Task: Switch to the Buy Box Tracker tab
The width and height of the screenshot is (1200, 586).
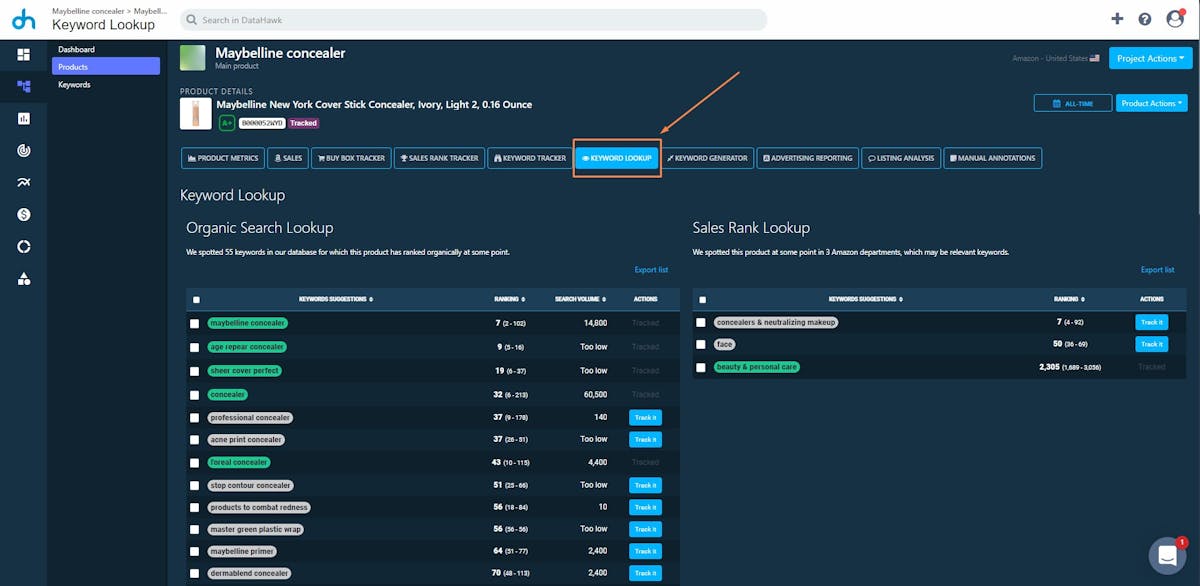Action: pos(350,158)
